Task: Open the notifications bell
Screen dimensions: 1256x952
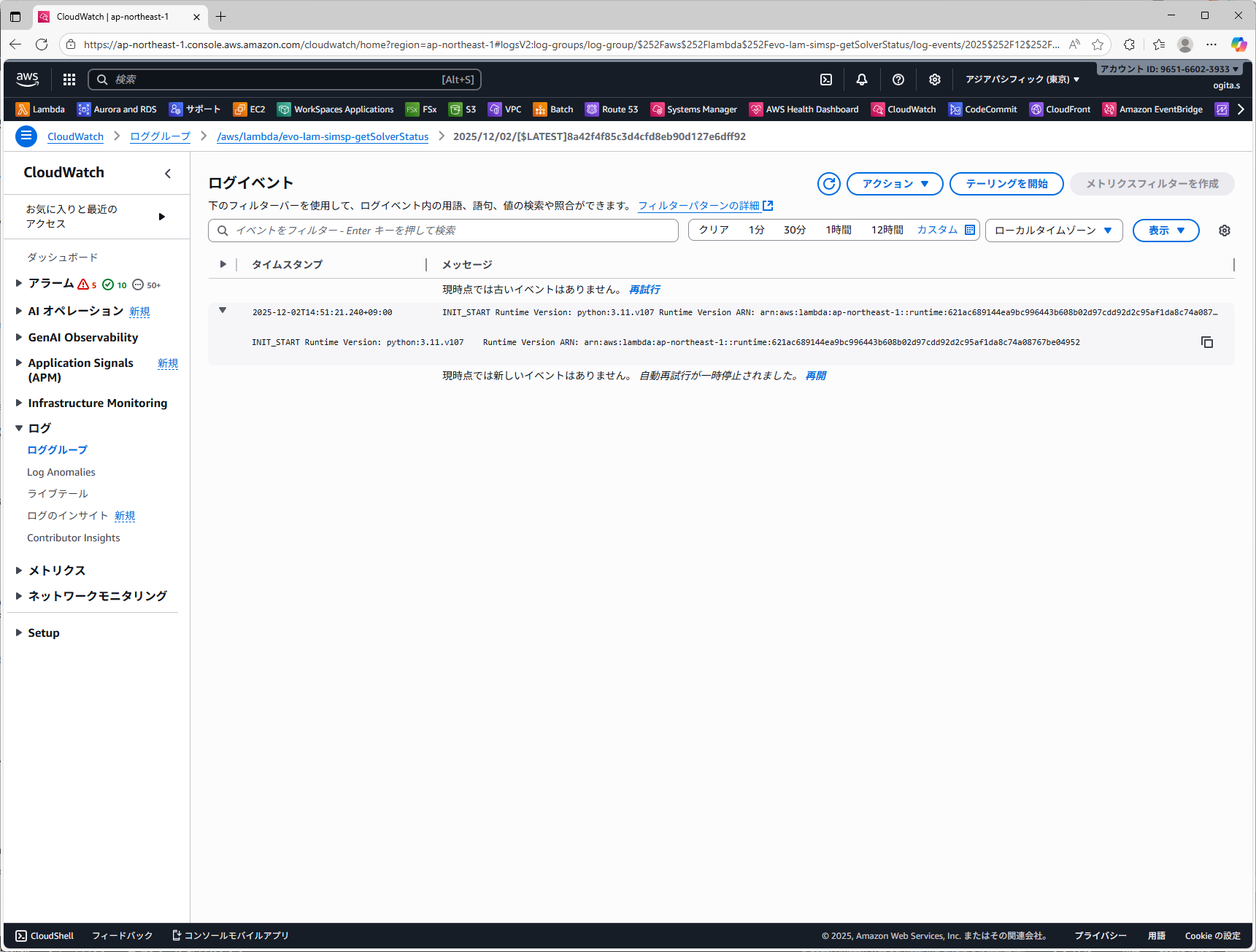Action: coord(861,80)
